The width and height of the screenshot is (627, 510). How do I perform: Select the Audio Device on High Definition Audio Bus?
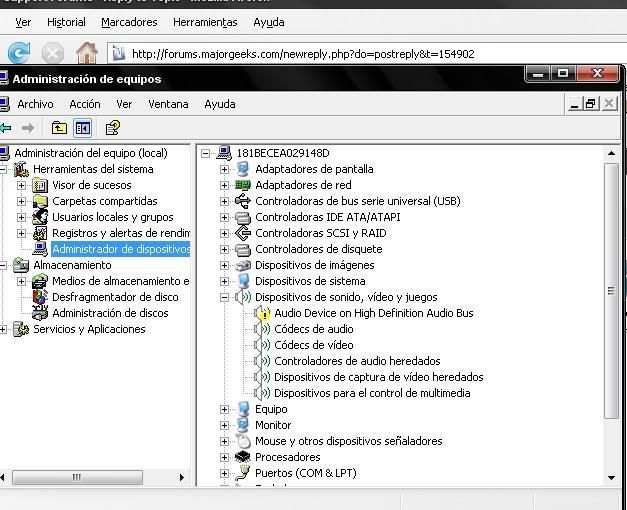coord(373,313)
